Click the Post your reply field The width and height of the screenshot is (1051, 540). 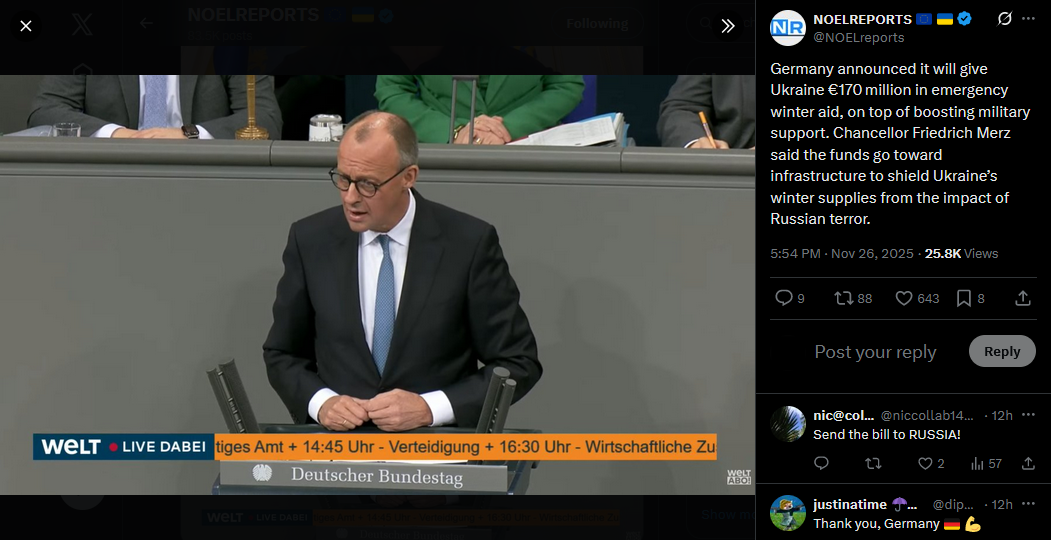coord(875,352)
